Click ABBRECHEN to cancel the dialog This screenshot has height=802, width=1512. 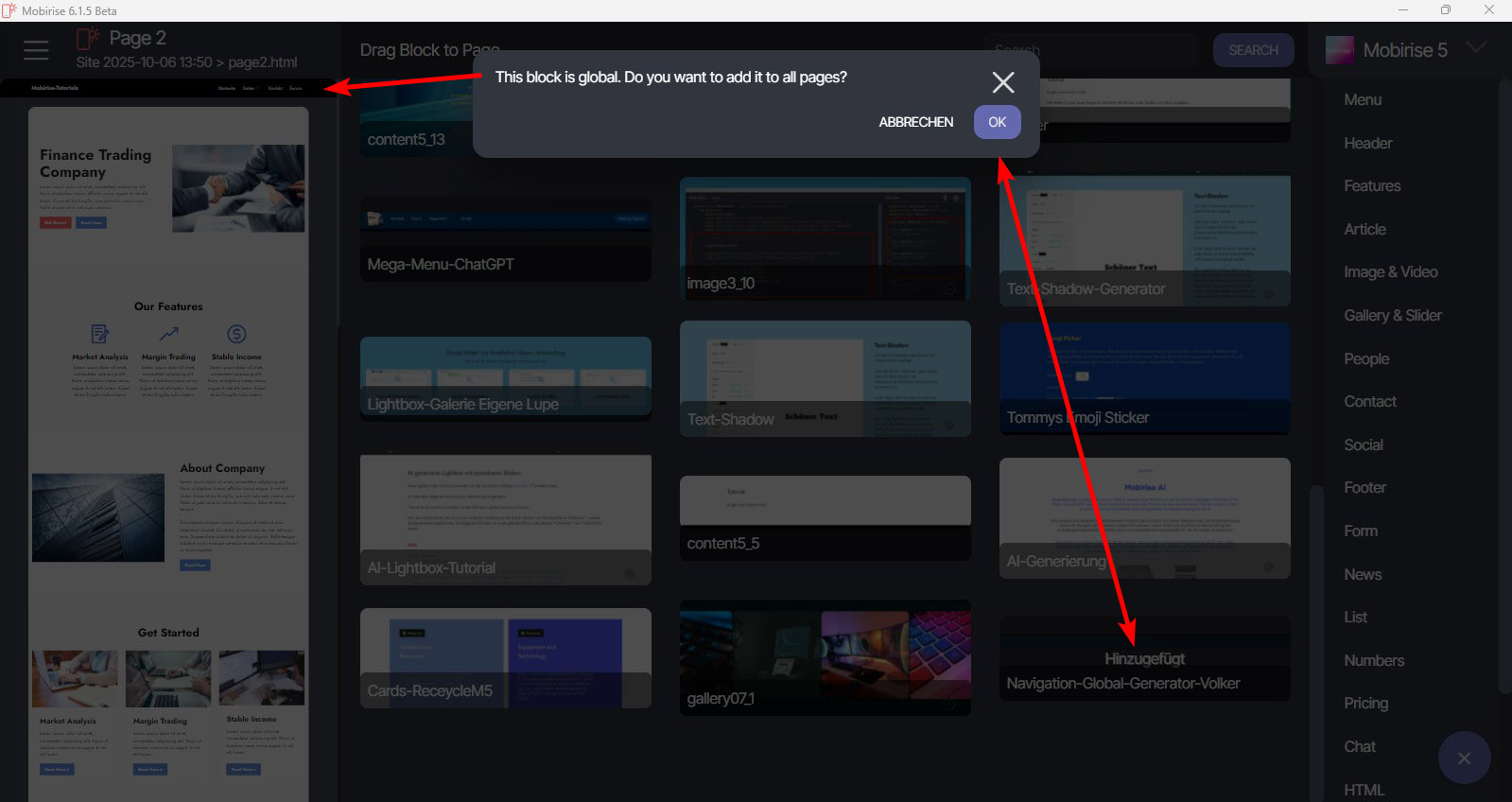pyautogui.click(x=915, y=122)
